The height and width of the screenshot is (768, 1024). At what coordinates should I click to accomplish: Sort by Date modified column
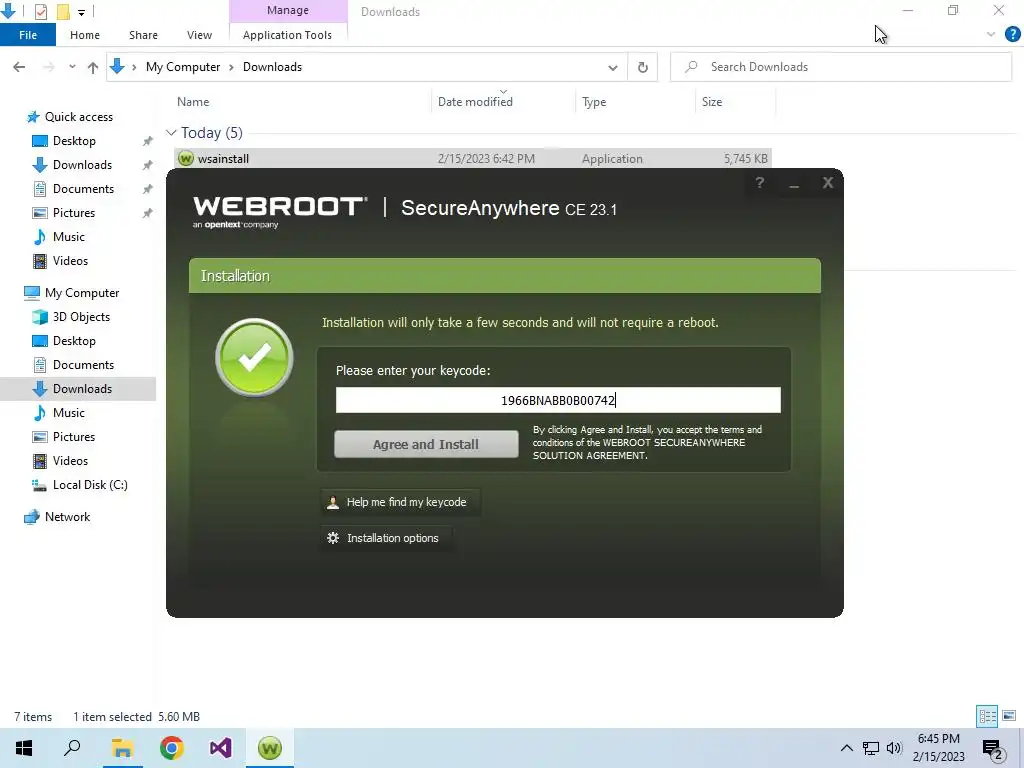[475, 102]
